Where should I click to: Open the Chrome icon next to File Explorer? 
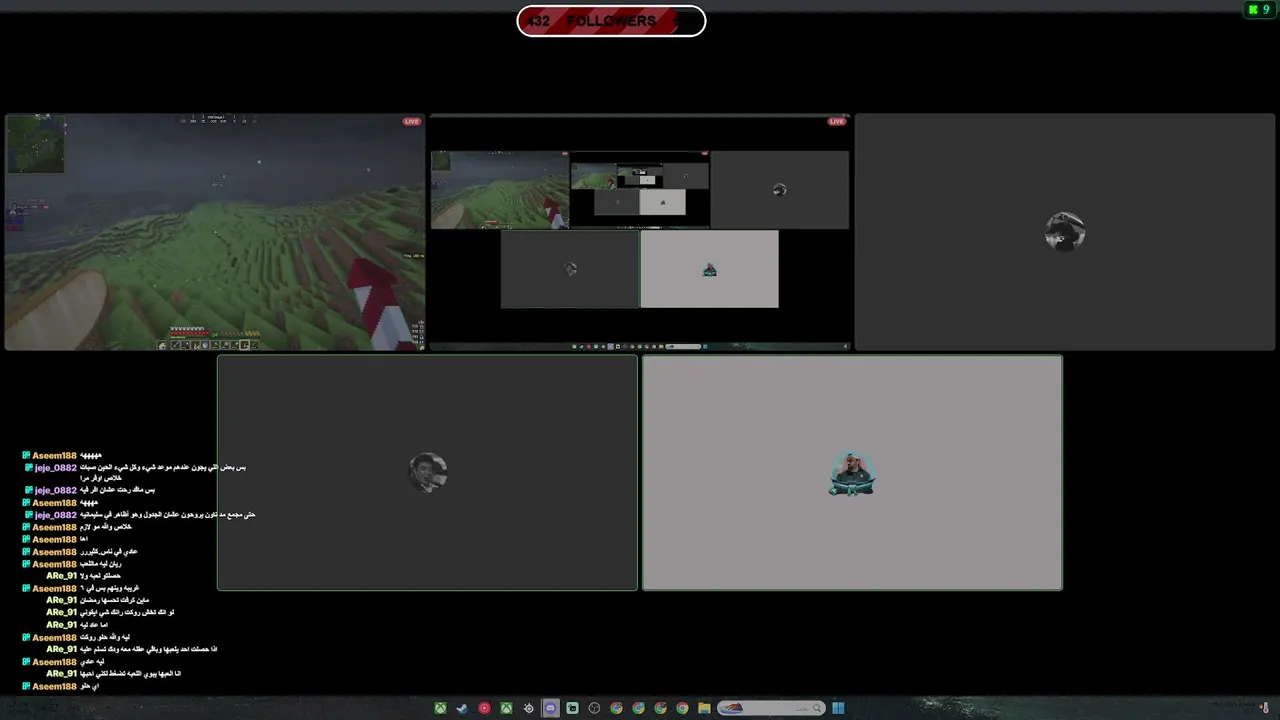pos(682,708)
